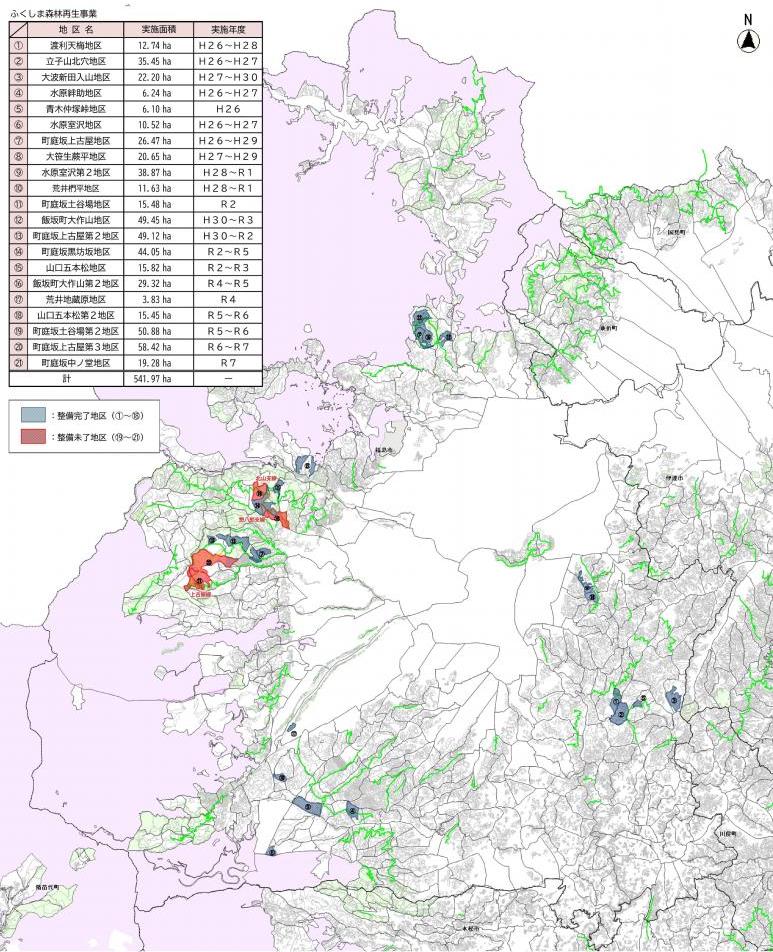
Task: Click the 58.42 ha area value
Action: tap(155, 347)
